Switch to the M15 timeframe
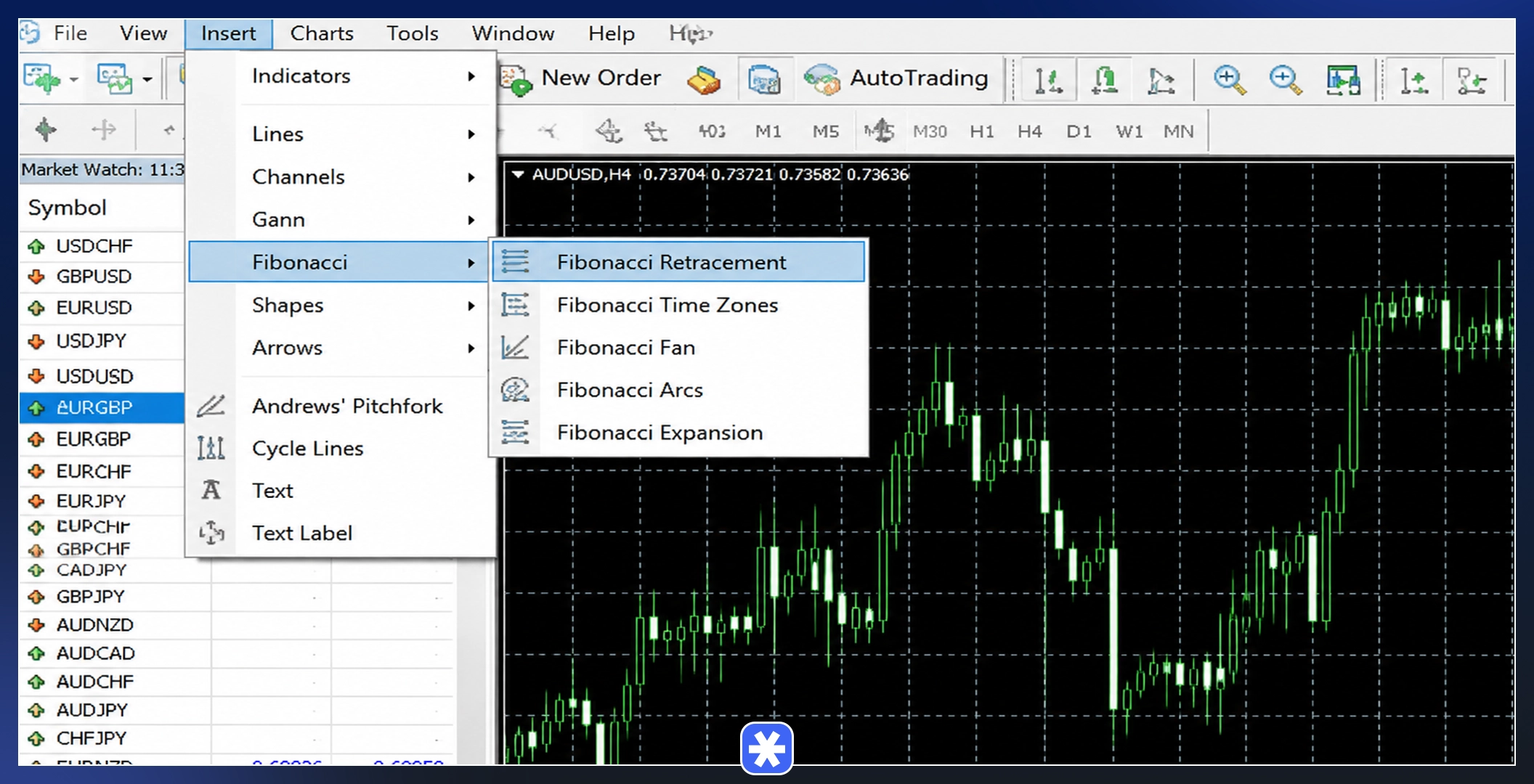1534x784 pixels. (x=879, y=131)
